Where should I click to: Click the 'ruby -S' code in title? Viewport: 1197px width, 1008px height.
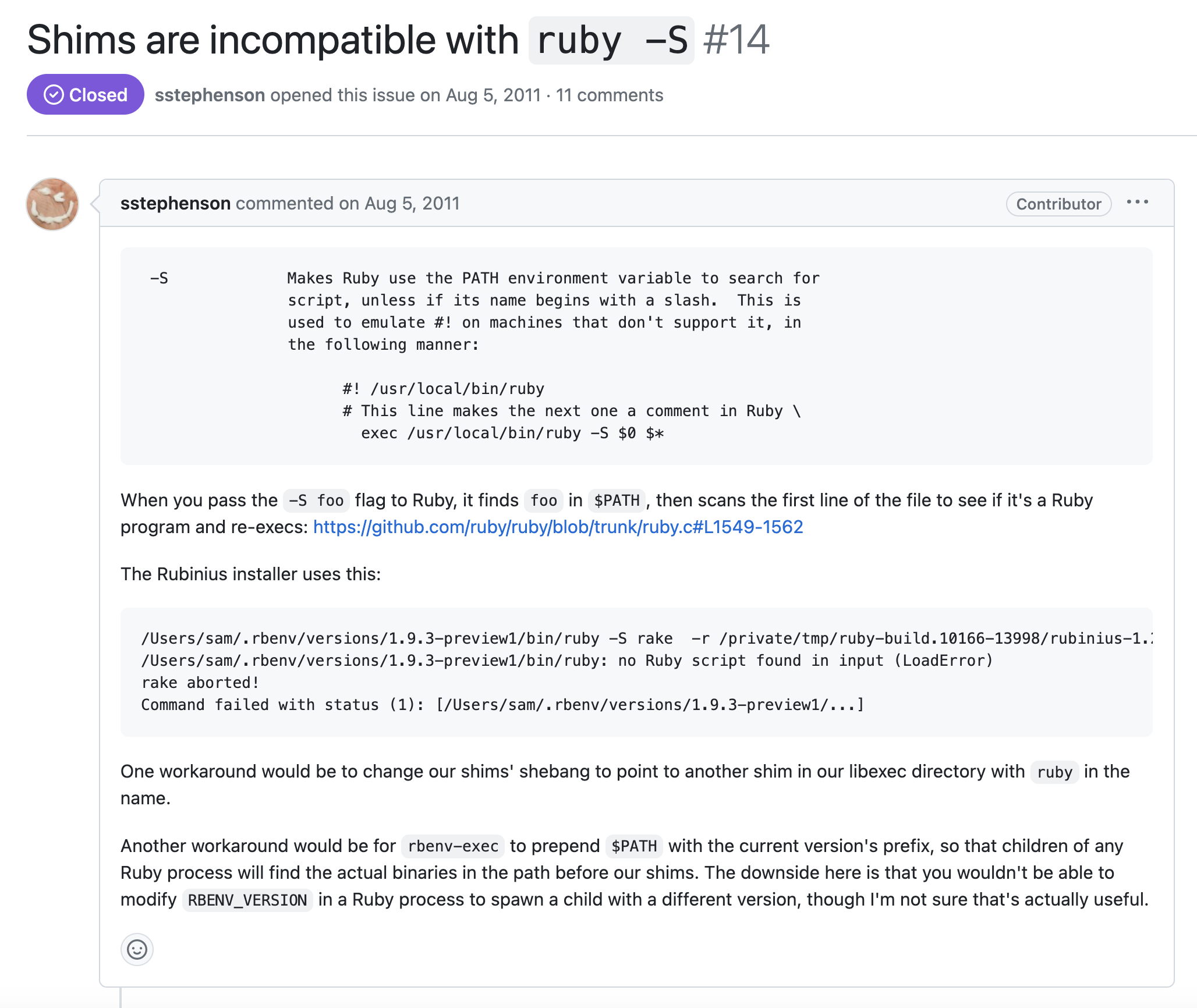(x=611, y=40)
